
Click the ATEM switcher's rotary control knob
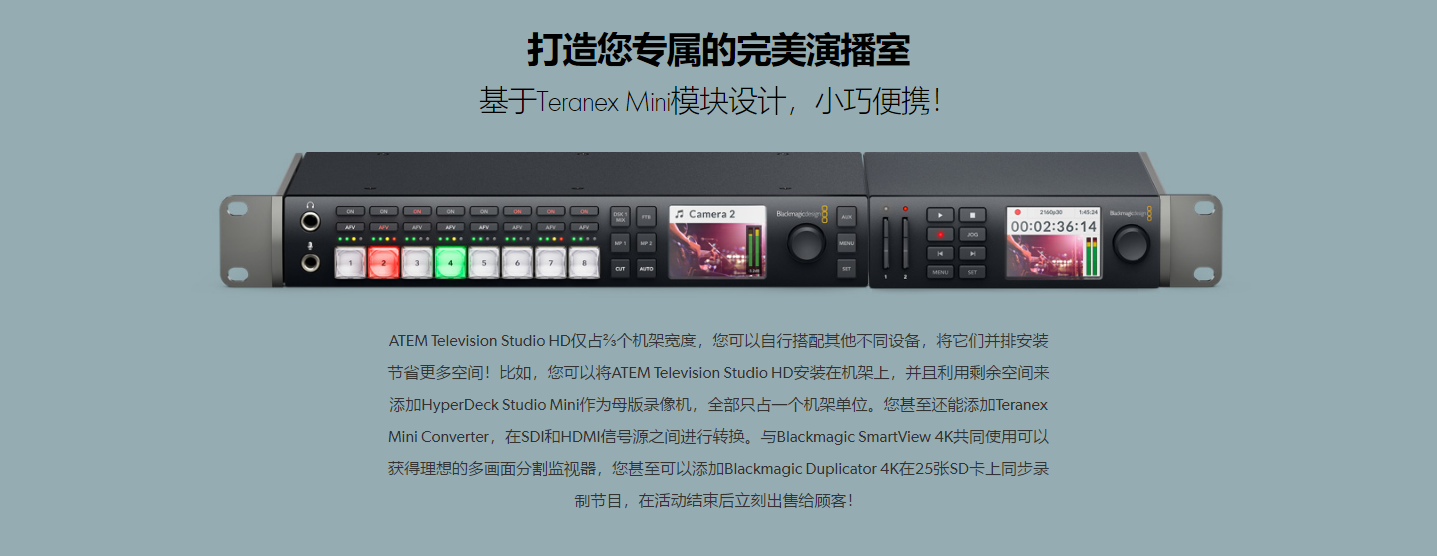click(806, 242)
